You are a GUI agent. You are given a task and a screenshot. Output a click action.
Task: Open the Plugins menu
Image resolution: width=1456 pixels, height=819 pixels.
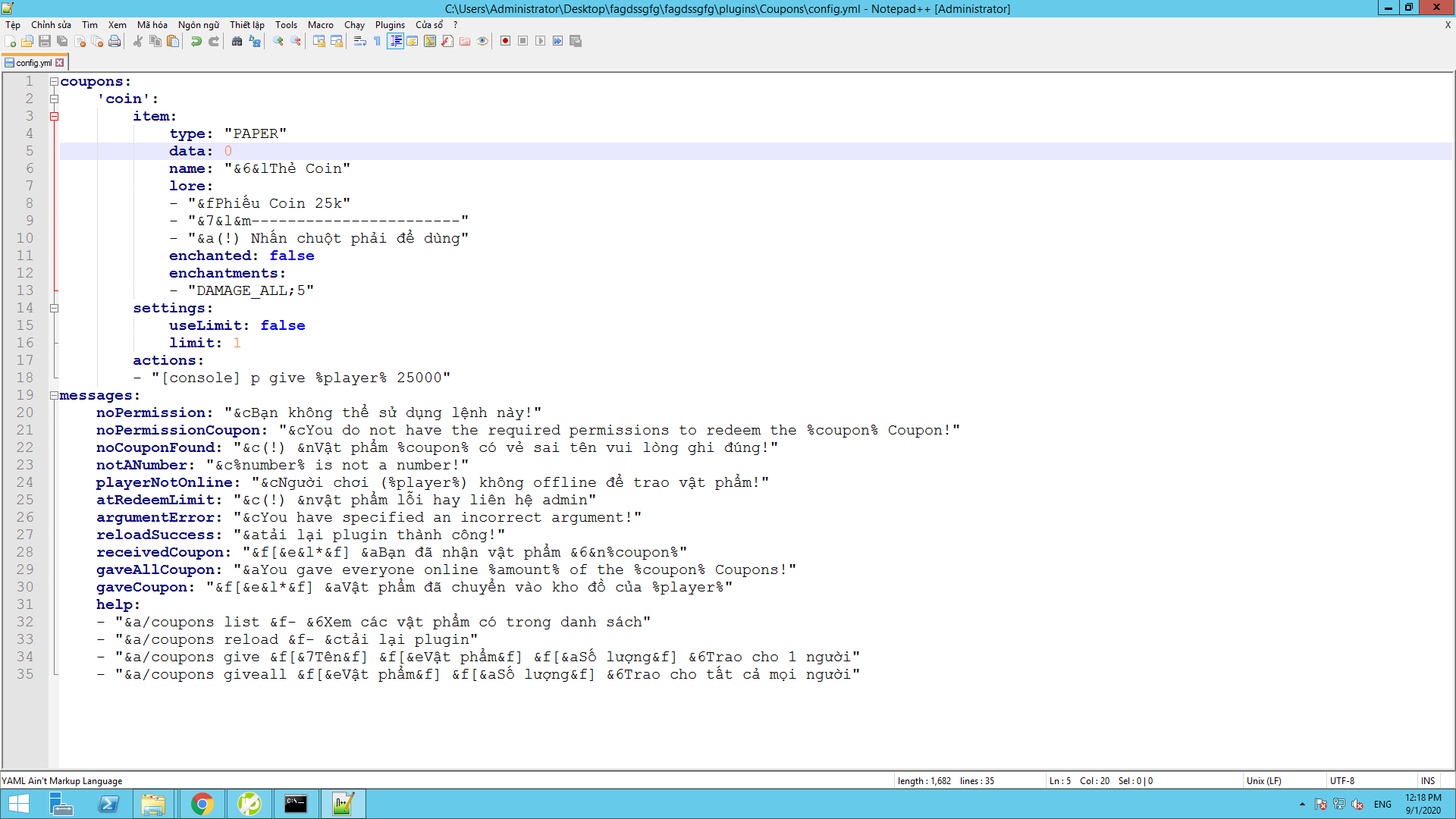tap(390, 25)
